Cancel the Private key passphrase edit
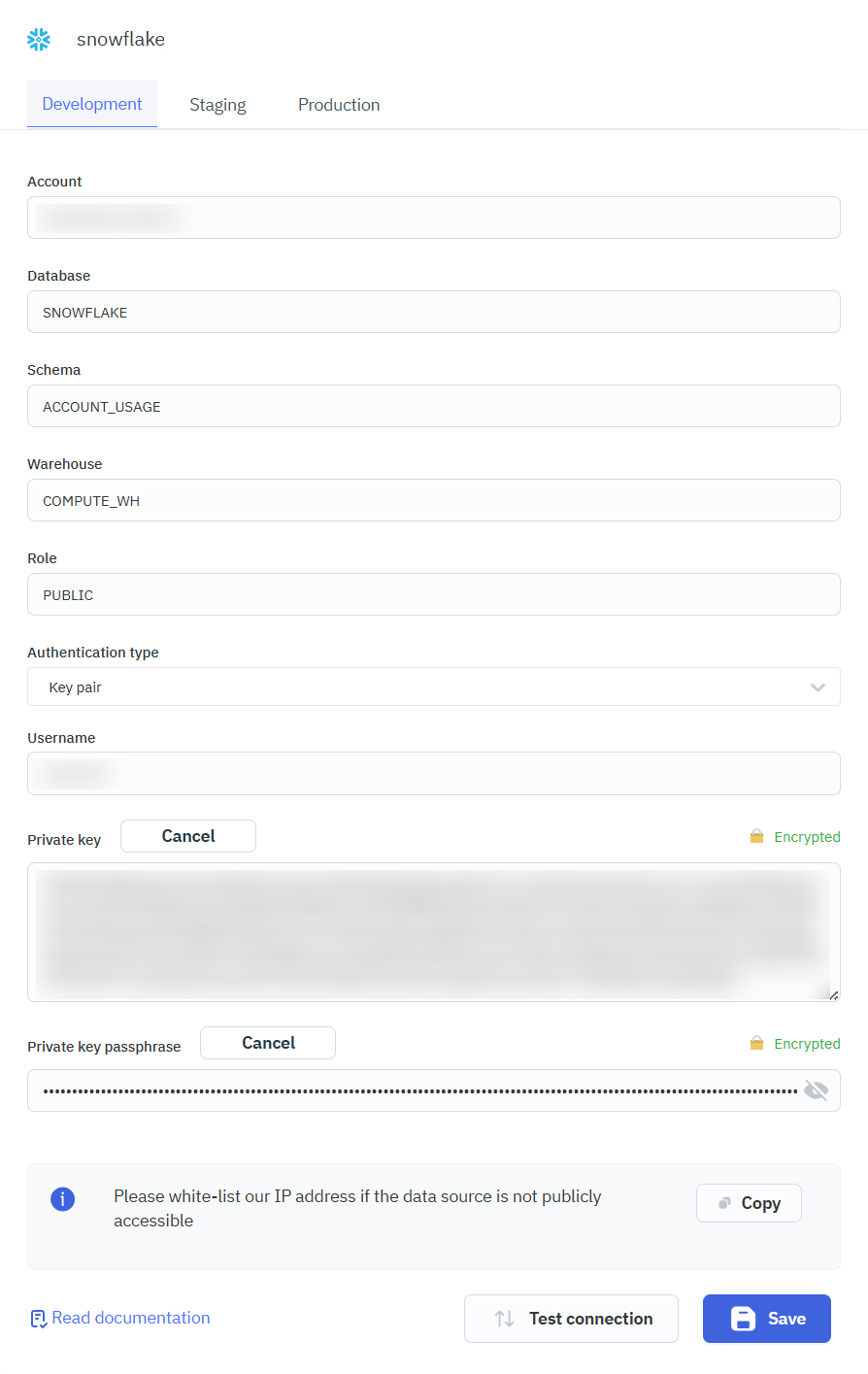868x1374 pixels. [x=268, y=1043]
